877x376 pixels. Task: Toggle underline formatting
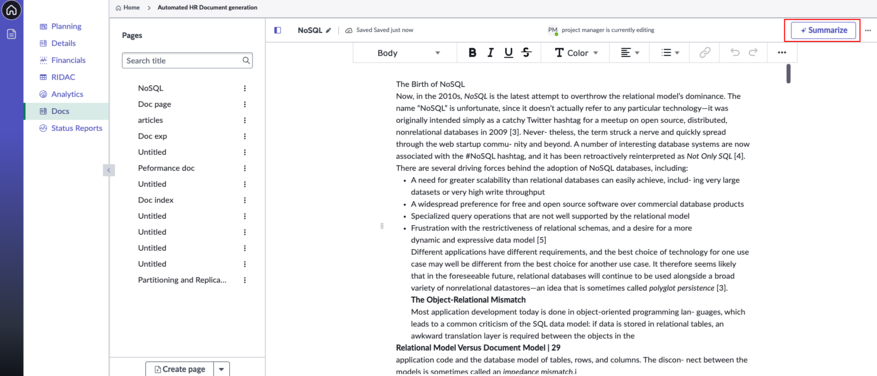(x=508, y=53)
